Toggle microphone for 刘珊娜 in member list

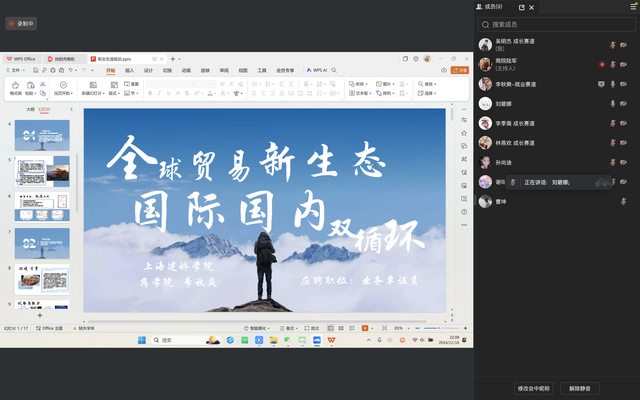[612, 104]
